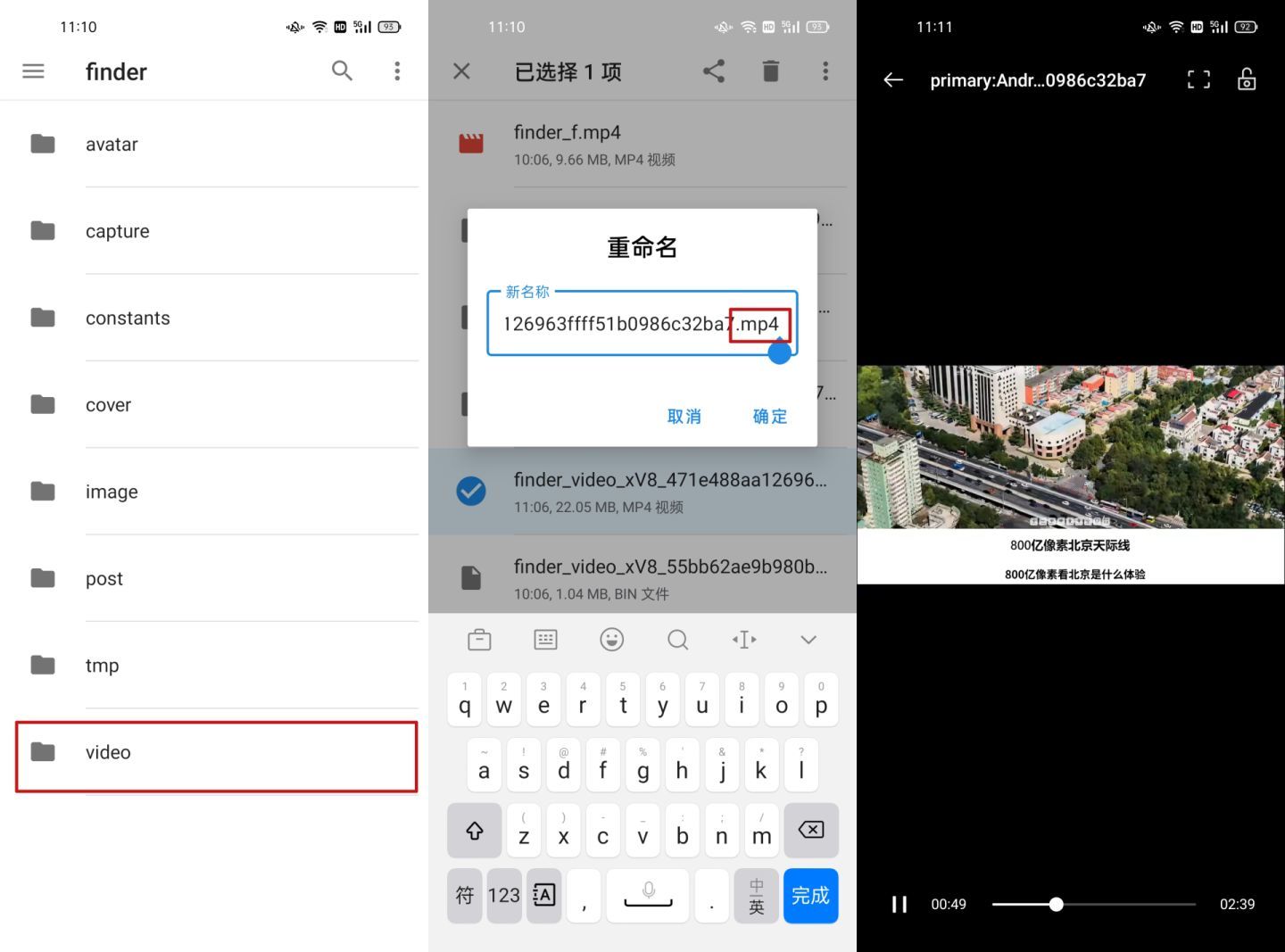
Task: Open the emoji panel on keyboard
Action: [x=611, y=640]
